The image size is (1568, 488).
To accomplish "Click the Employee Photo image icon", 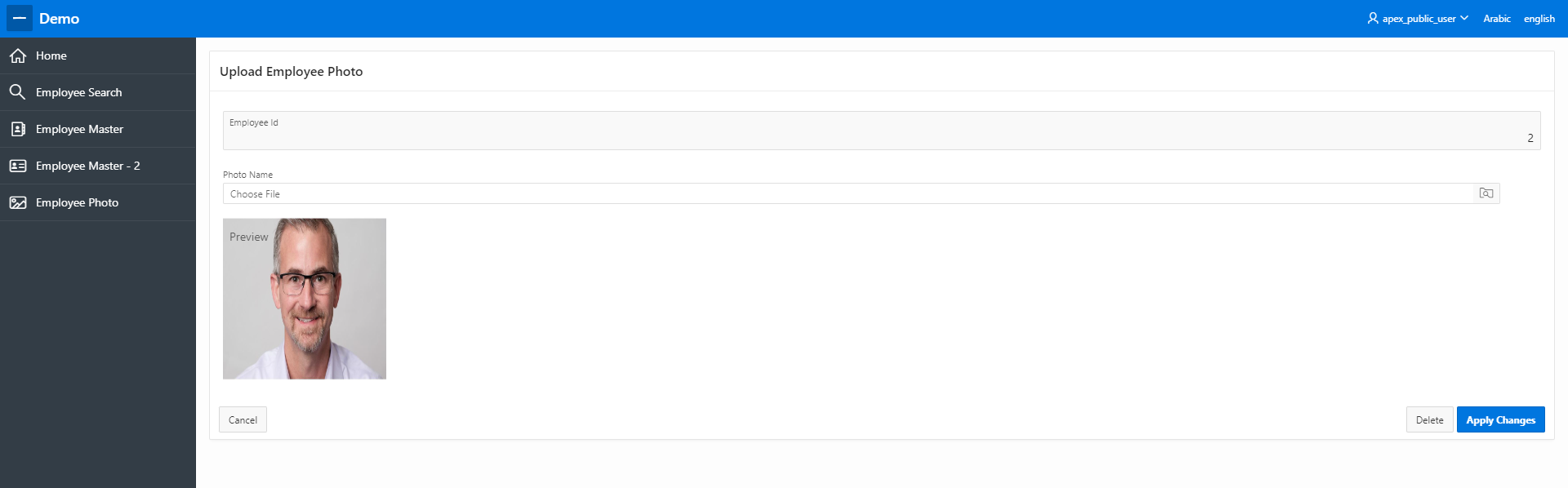I will tap(18, 202).
